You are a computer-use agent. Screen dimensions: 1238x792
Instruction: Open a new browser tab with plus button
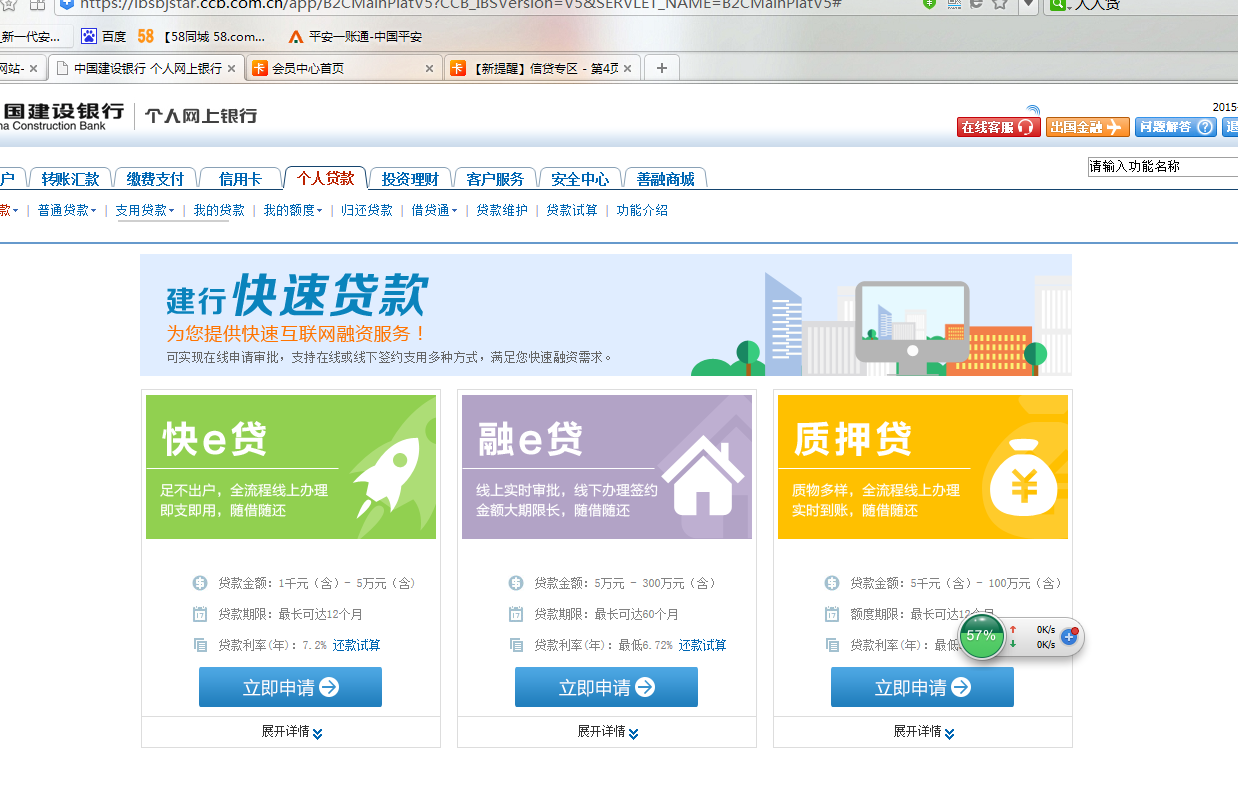tap(661, 68)
